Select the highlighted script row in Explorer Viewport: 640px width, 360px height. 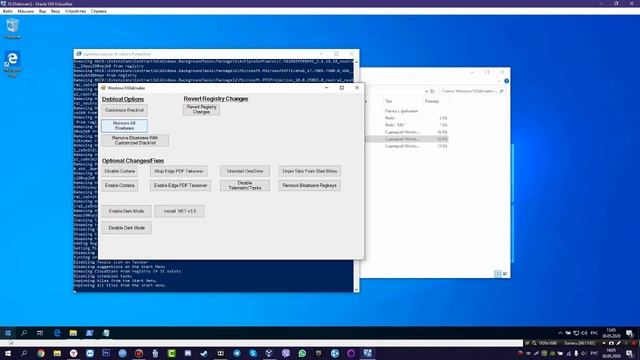(407, 139)
